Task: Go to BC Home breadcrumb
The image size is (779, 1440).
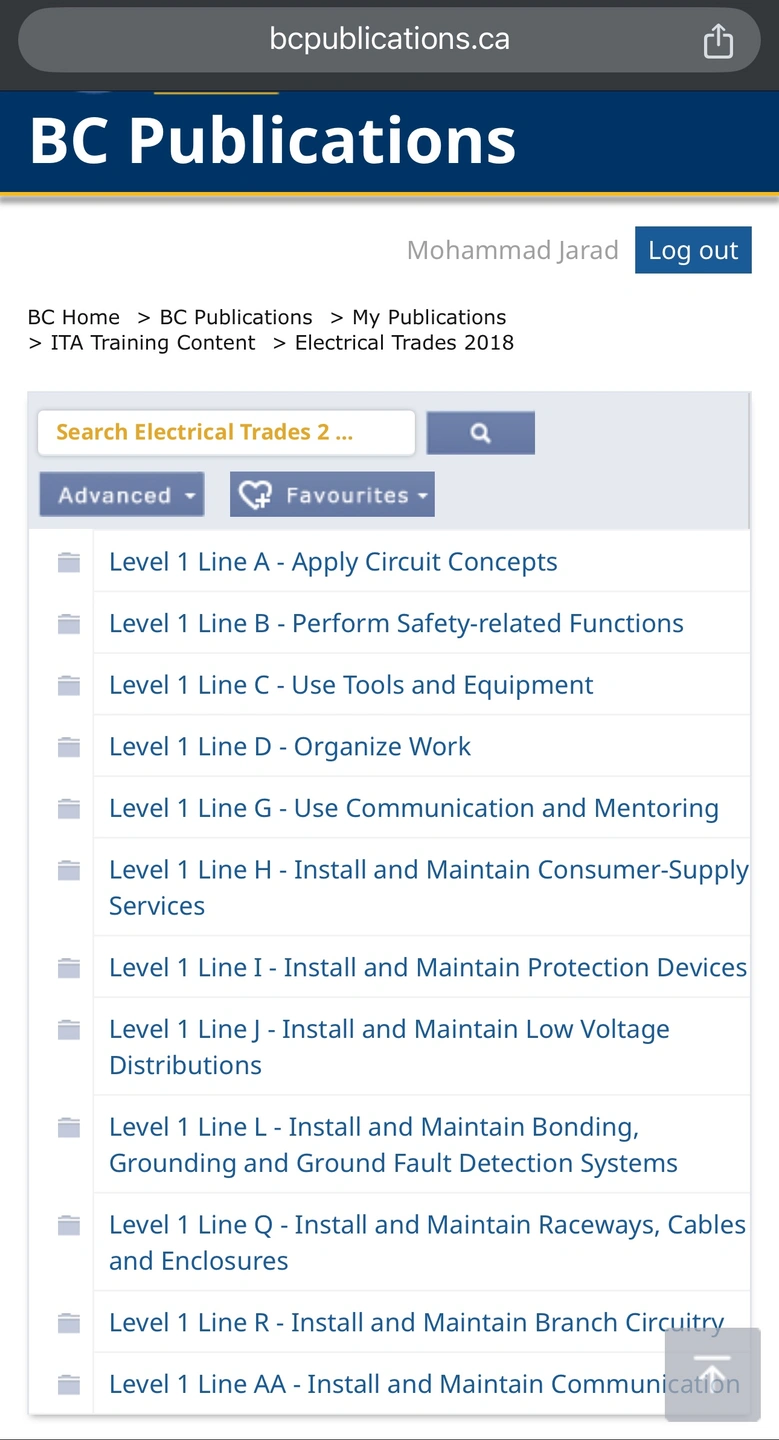Action: [74, 317]
